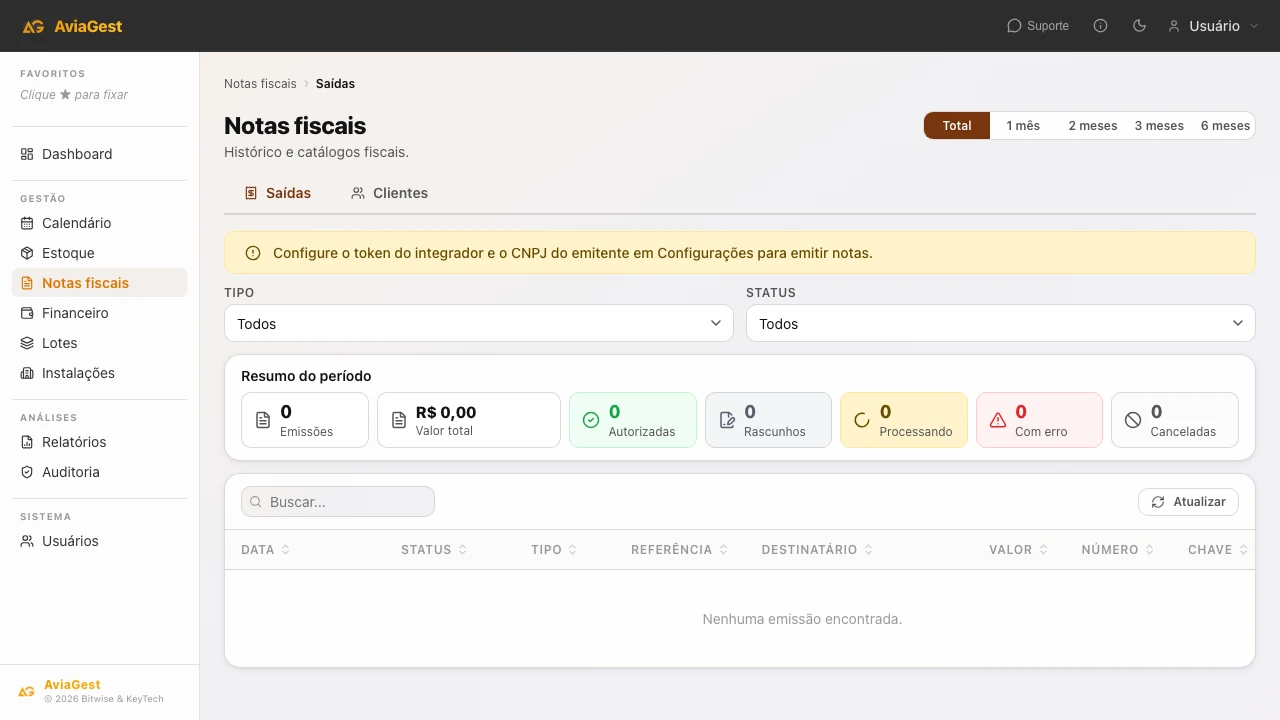Click the Com erro warning icon
This screenshot has width=1280, height=720.
click(x=998, y=420)
